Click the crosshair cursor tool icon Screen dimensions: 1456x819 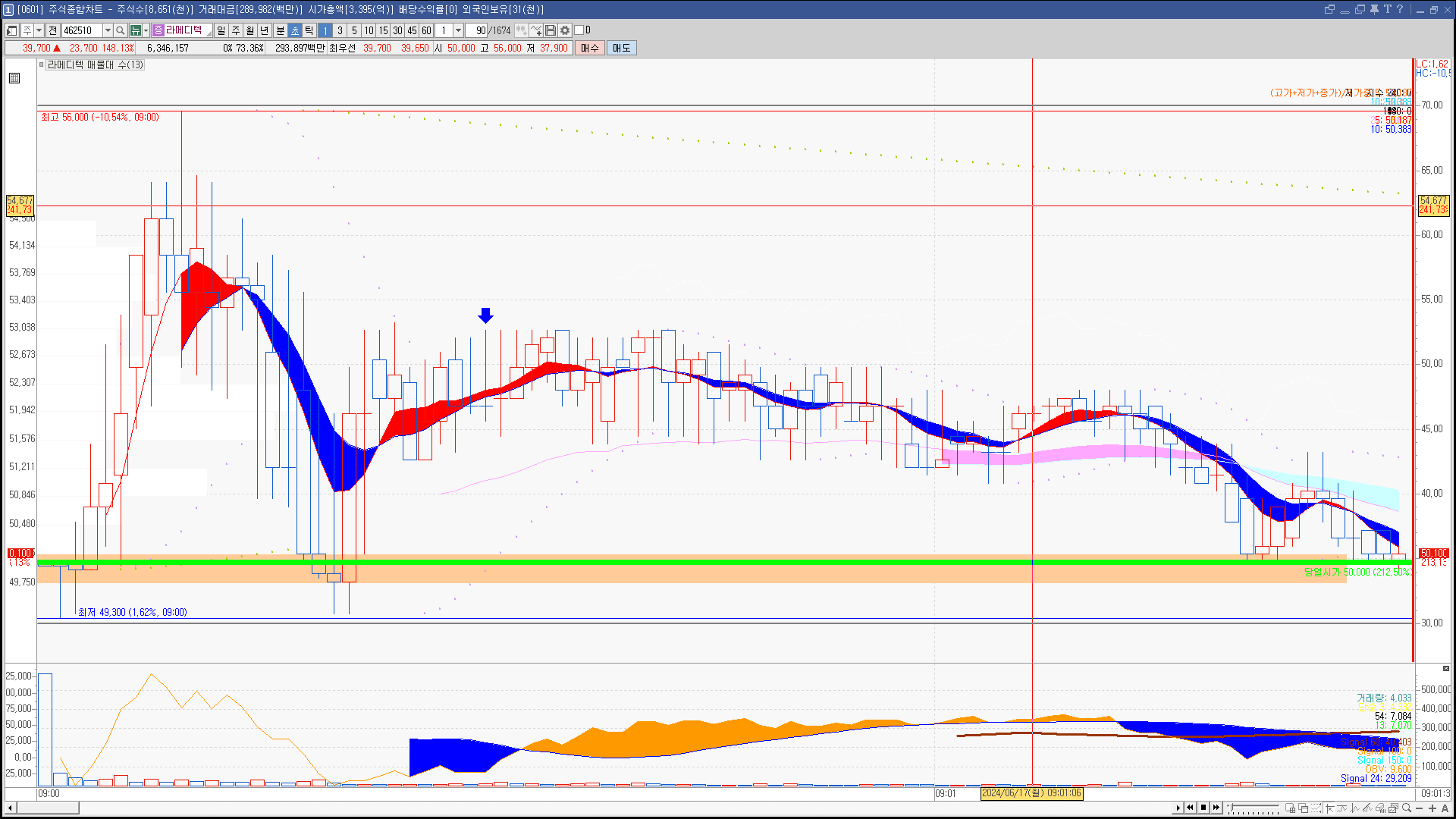tap(1329, 808)
